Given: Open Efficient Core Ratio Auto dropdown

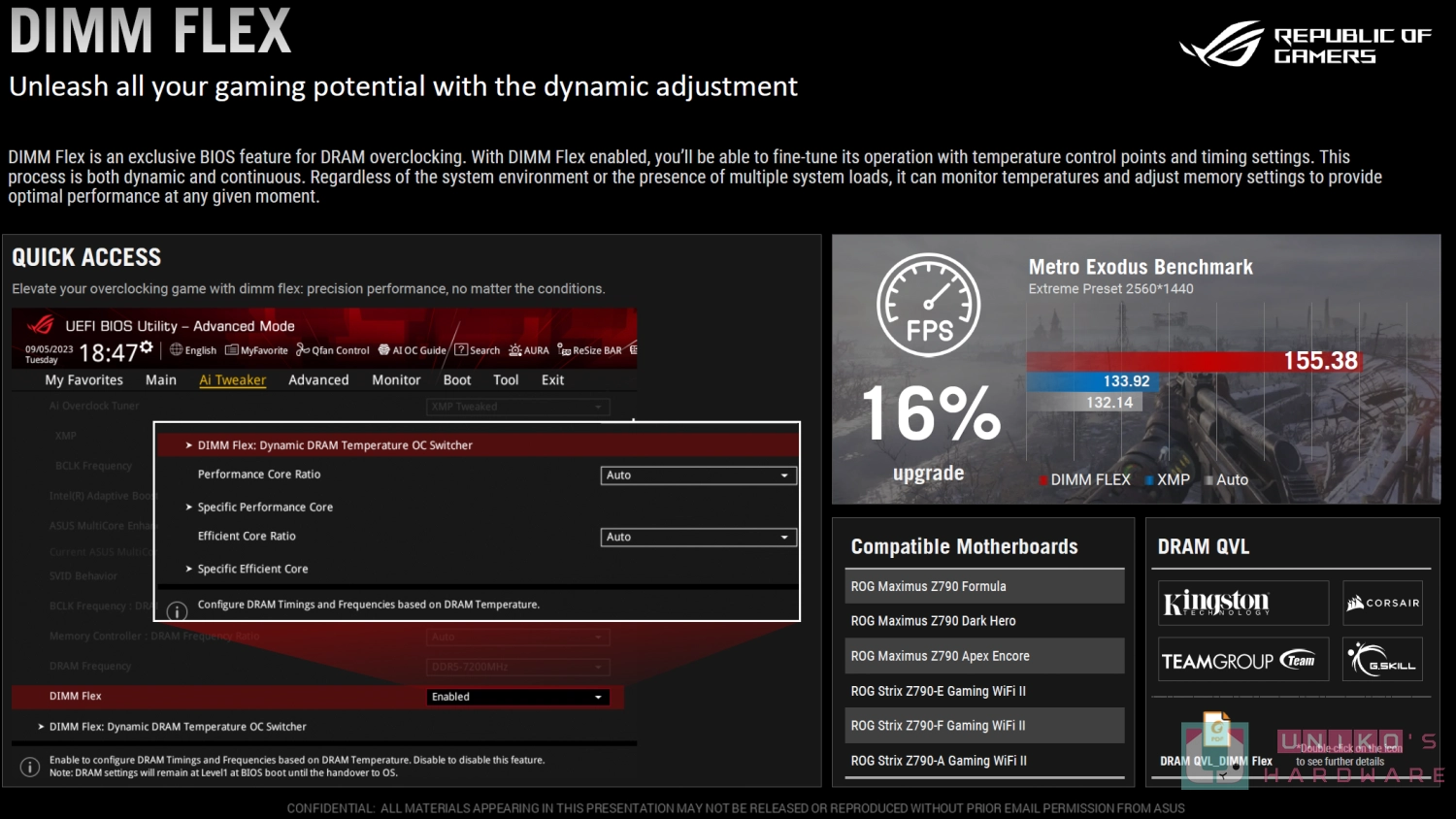Looking at the screenshot, I should (x=699, y=537).
